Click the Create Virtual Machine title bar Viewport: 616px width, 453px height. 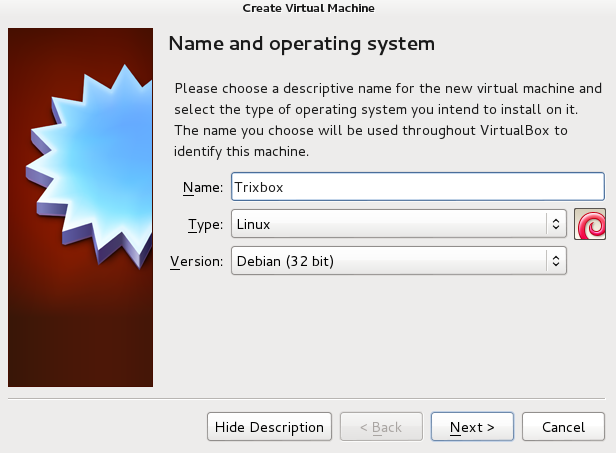308,8
